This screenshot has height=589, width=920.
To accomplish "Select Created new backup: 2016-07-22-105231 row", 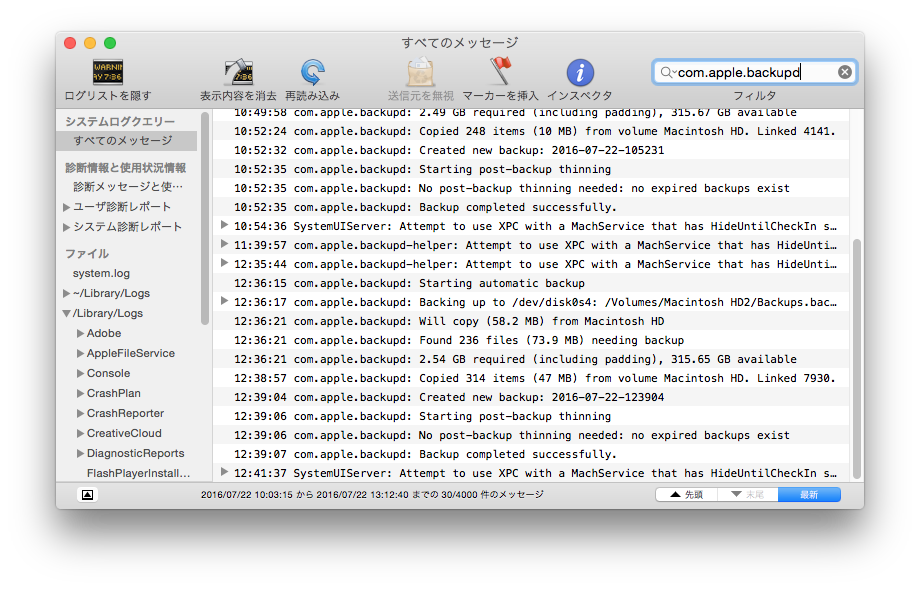I will (x=531, y=150).
